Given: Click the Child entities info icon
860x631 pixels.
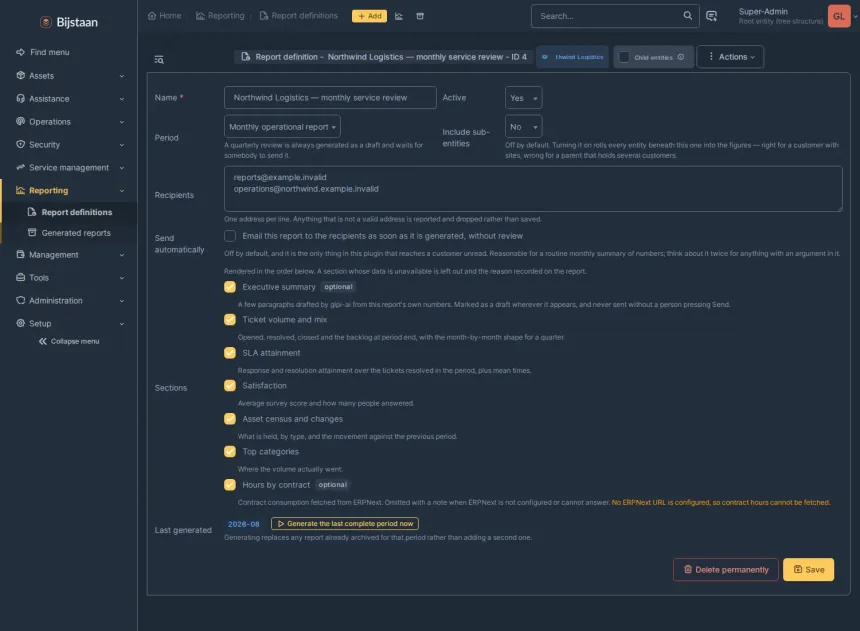Looking at the screenshot, I should click(681, 57).
